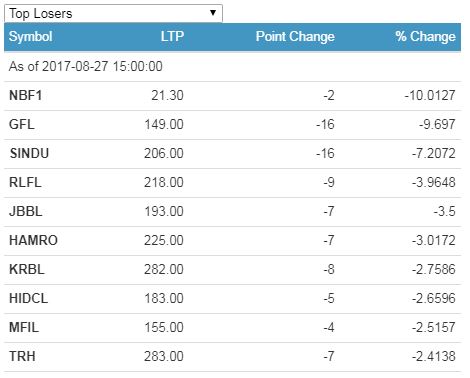Select the JBBL stock symbol
The height and width of the screenshot is (378, 470).
tap(26, 212)
